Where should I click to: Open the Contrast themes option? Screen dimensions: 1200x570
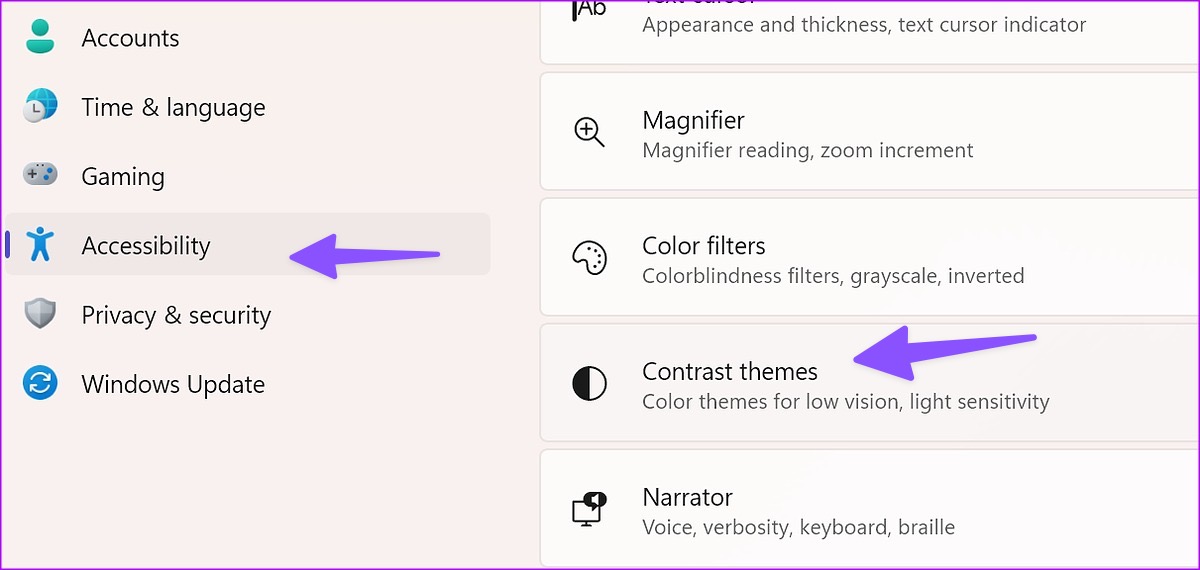869,384
